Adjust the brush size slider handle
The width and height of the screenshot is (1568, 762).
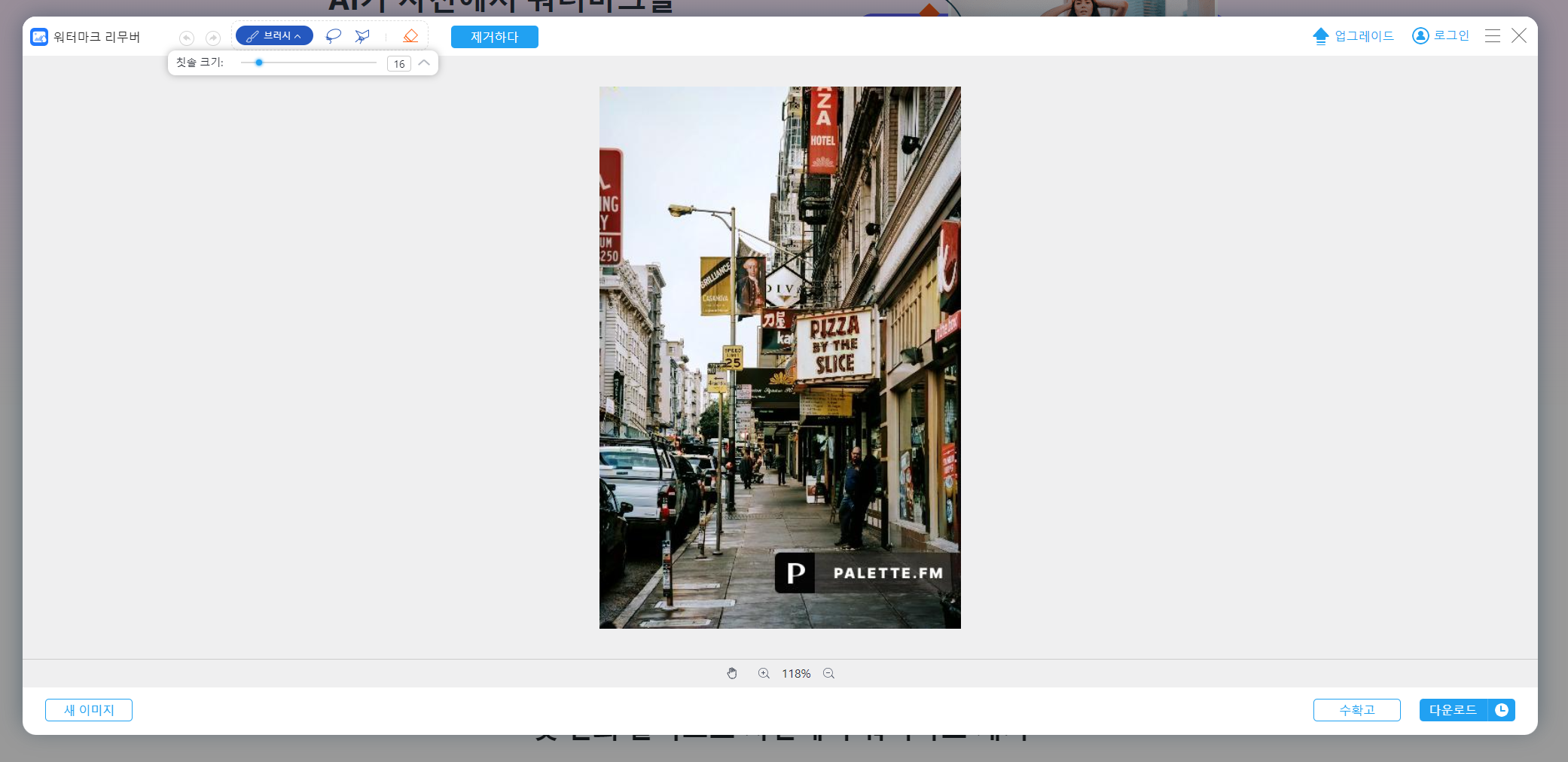(x=259, y=62)
